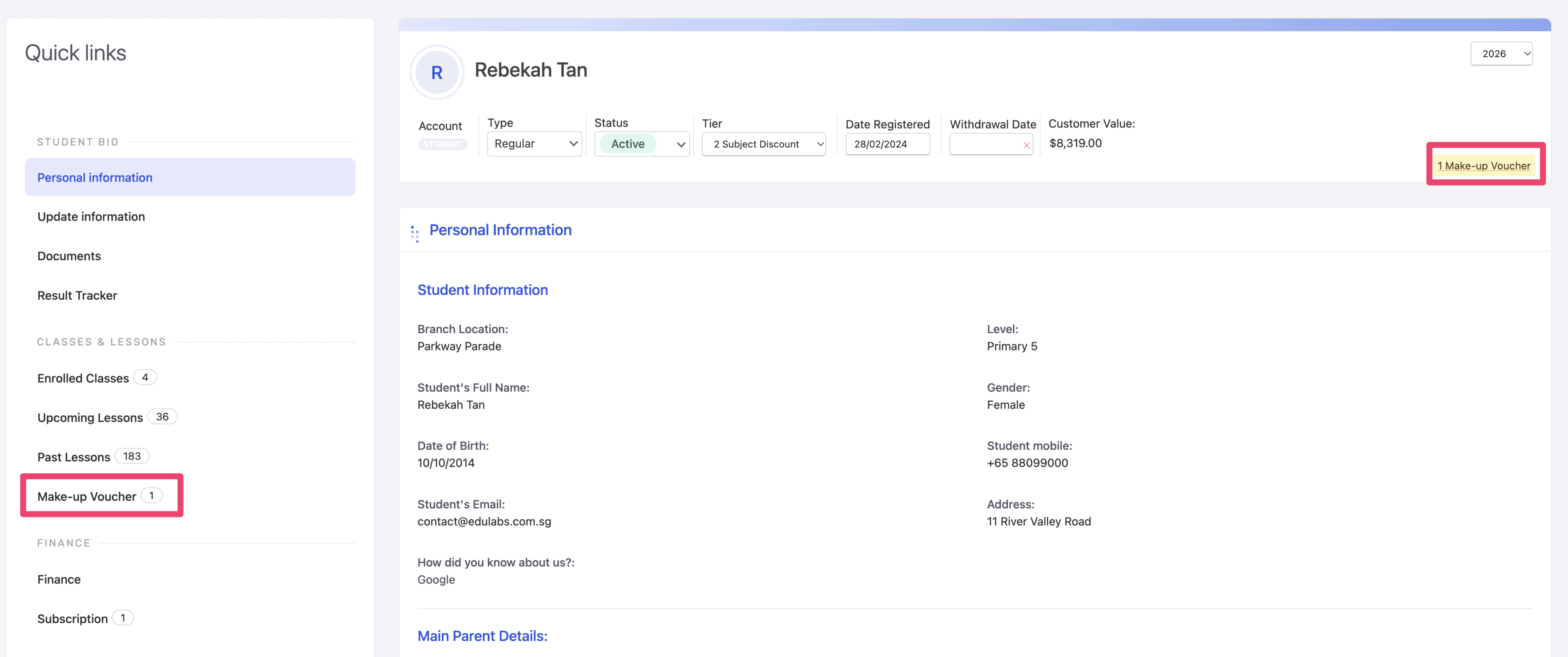Click the drag handle beside Personal Information
This screenshot has width=1568, height=657.
pyautogui.click(x=414, y=234)
